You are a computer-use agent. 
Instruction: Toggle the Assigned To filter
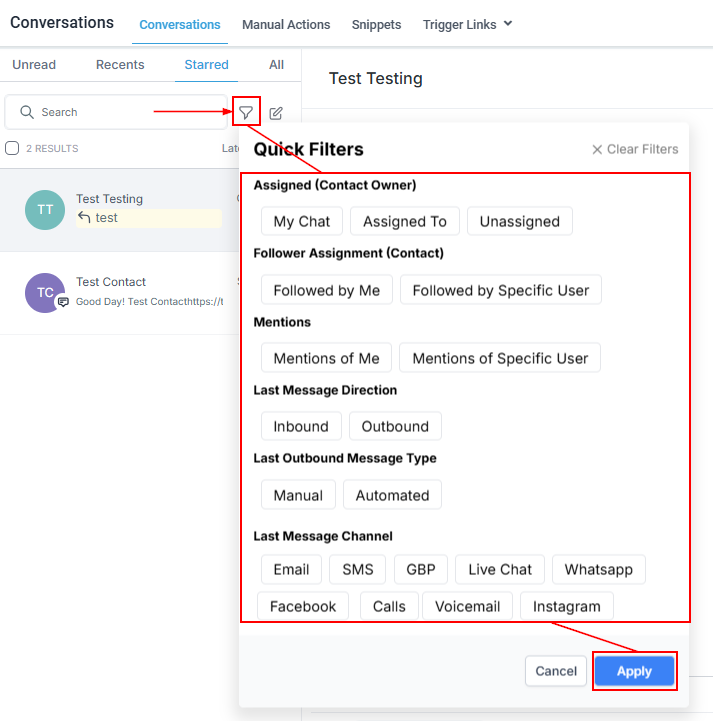[405, 221]
